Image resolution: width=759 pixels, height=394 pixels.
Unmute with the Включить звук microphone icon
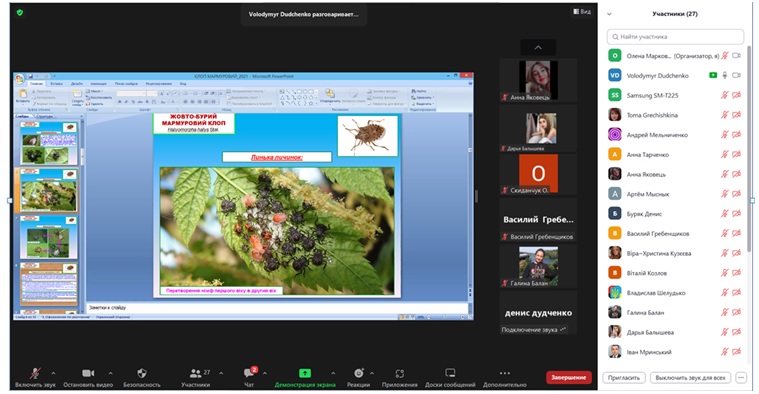35,373
